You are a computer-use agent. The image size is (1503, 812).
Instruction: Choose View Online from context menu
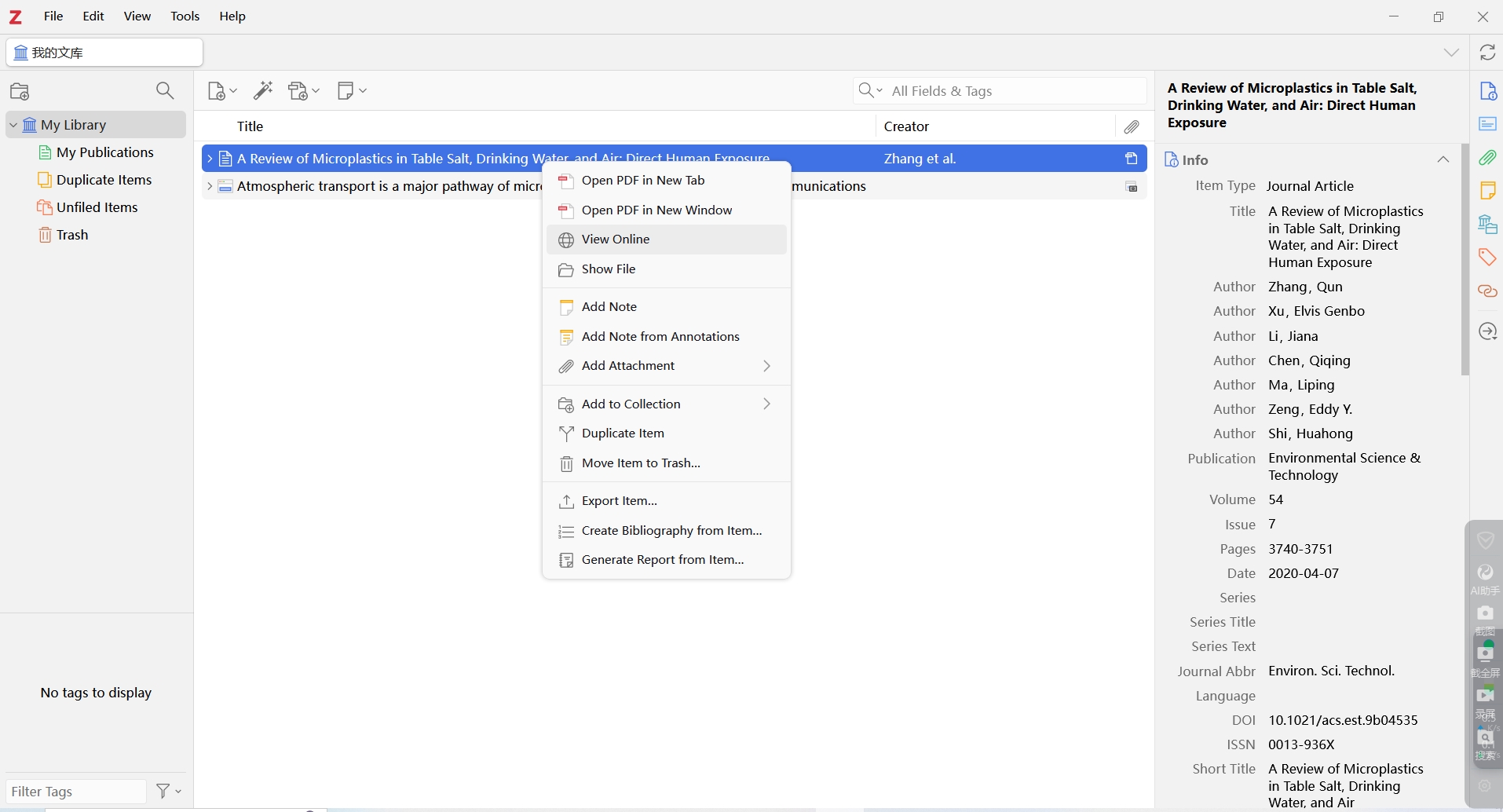point(667,240)
